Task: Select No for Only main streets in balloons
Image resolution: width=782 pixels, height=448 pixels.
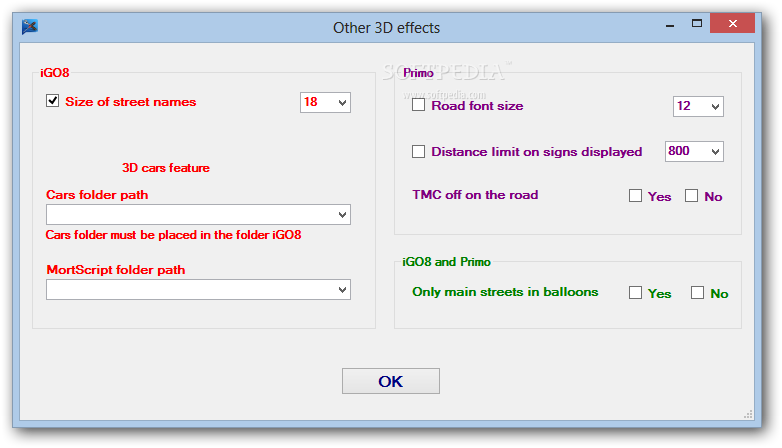Action: (697, 293)
